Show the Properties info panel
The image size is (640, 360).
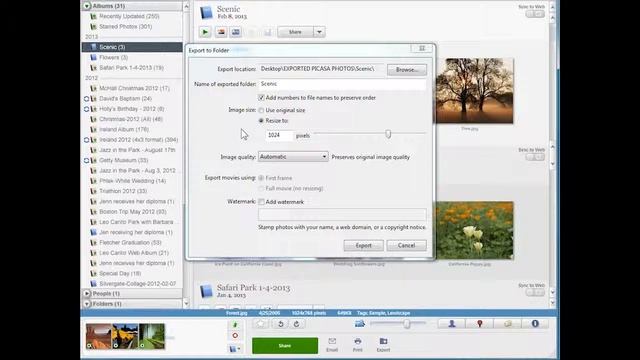[535, 324]
